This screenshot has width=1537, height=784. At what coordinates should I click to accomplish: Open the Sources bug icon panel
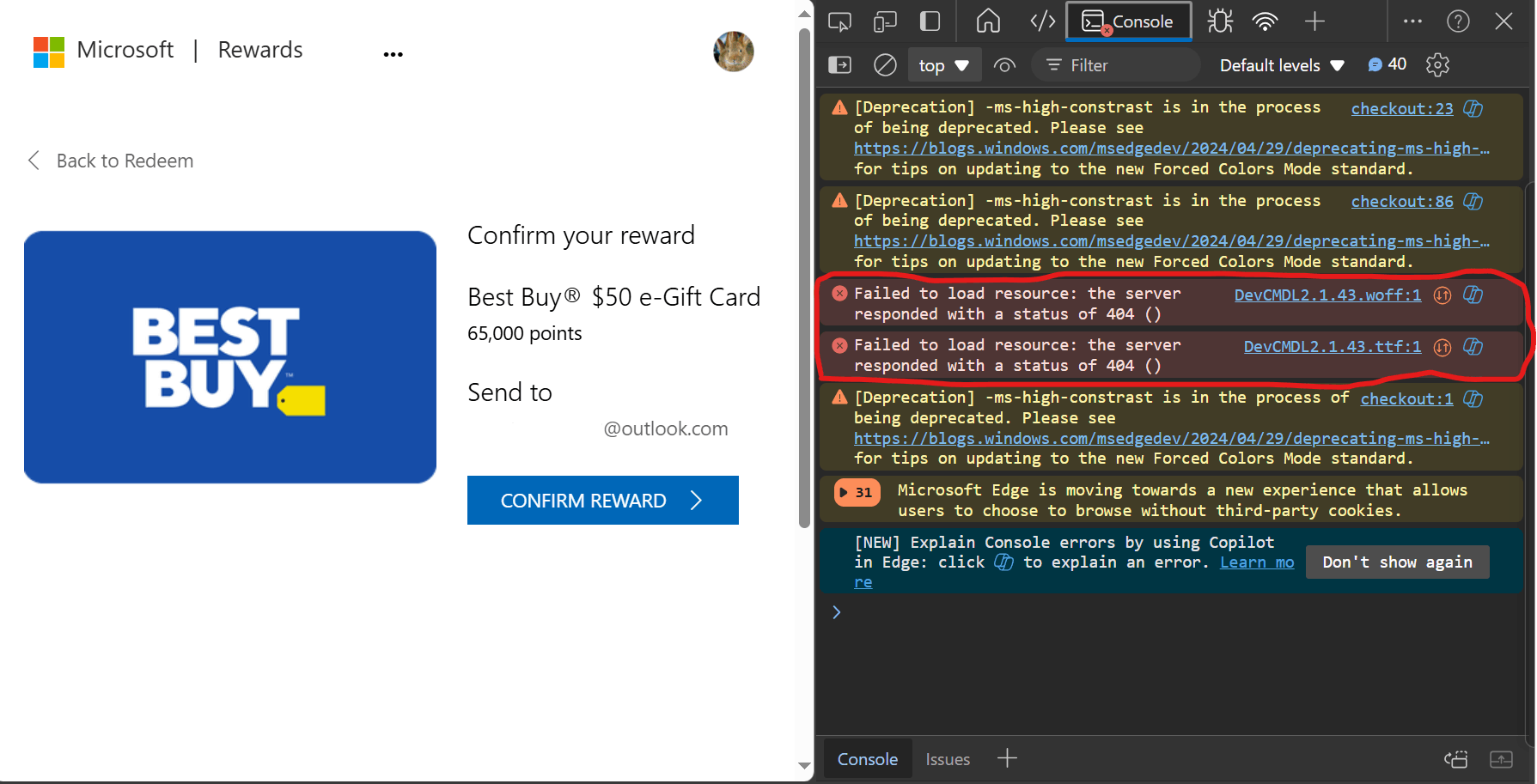(x=1220, y=21)
